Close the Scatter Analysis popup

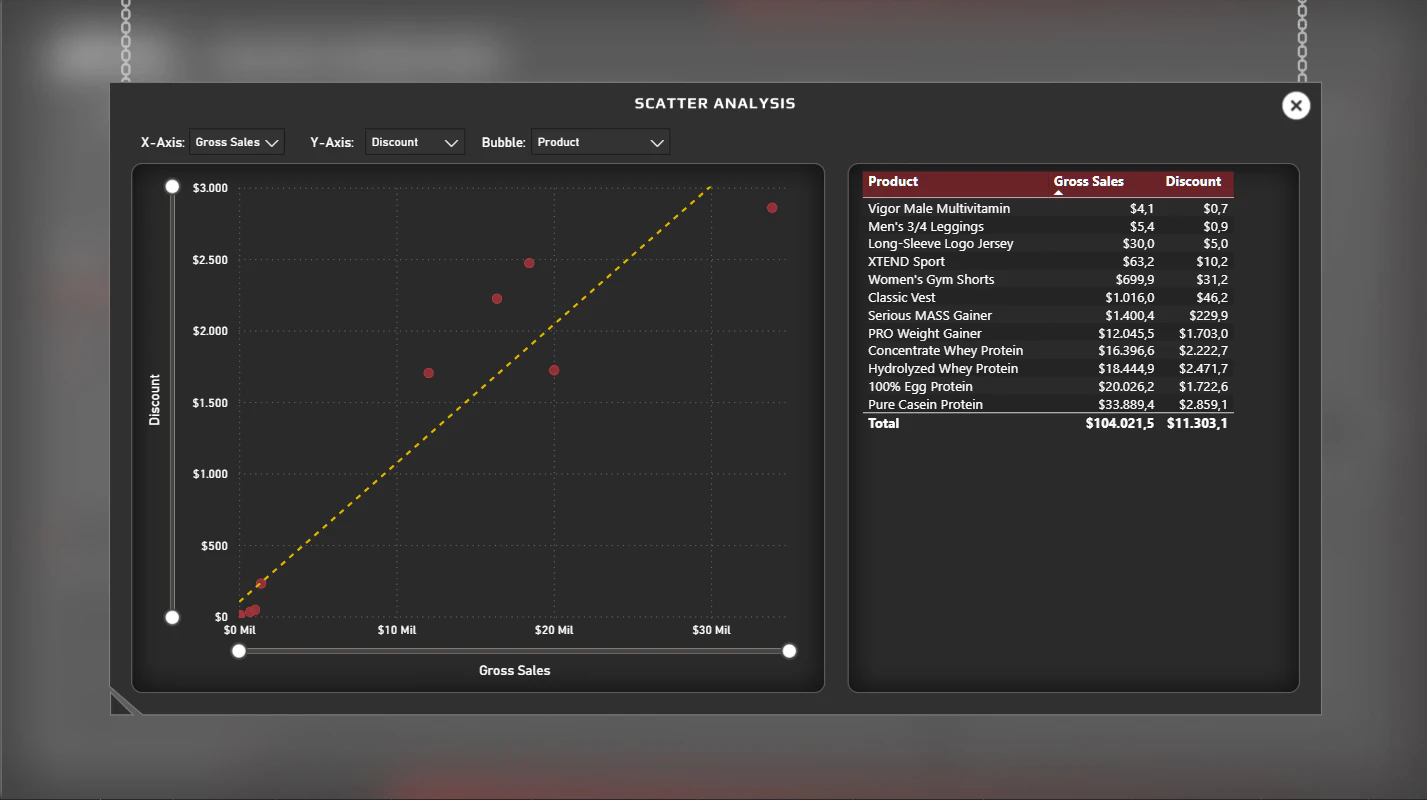[x=1296, y=105]
